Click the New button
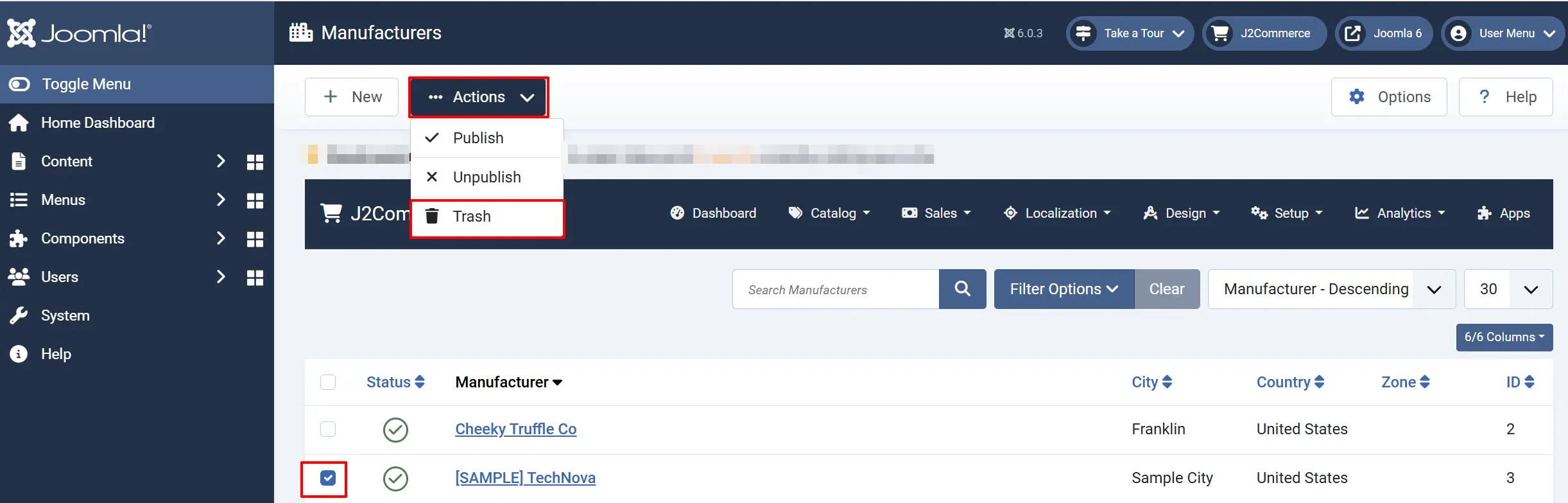 (x=352, y=97)
